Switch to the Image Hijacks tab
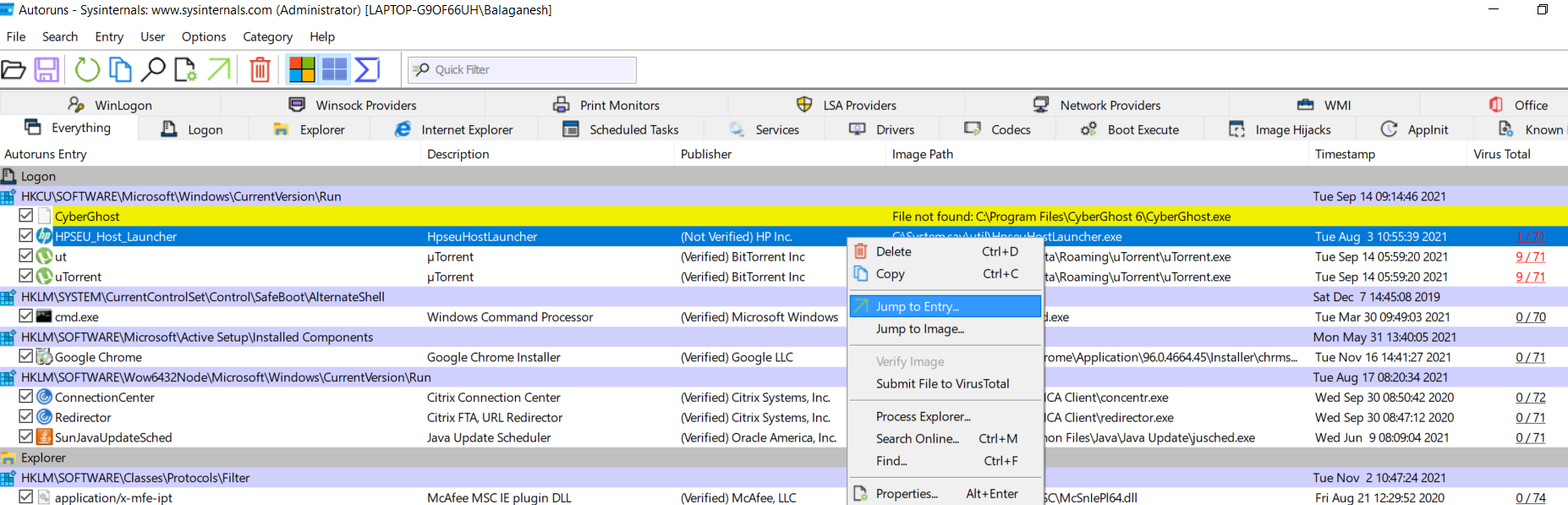 point(1280,129)
